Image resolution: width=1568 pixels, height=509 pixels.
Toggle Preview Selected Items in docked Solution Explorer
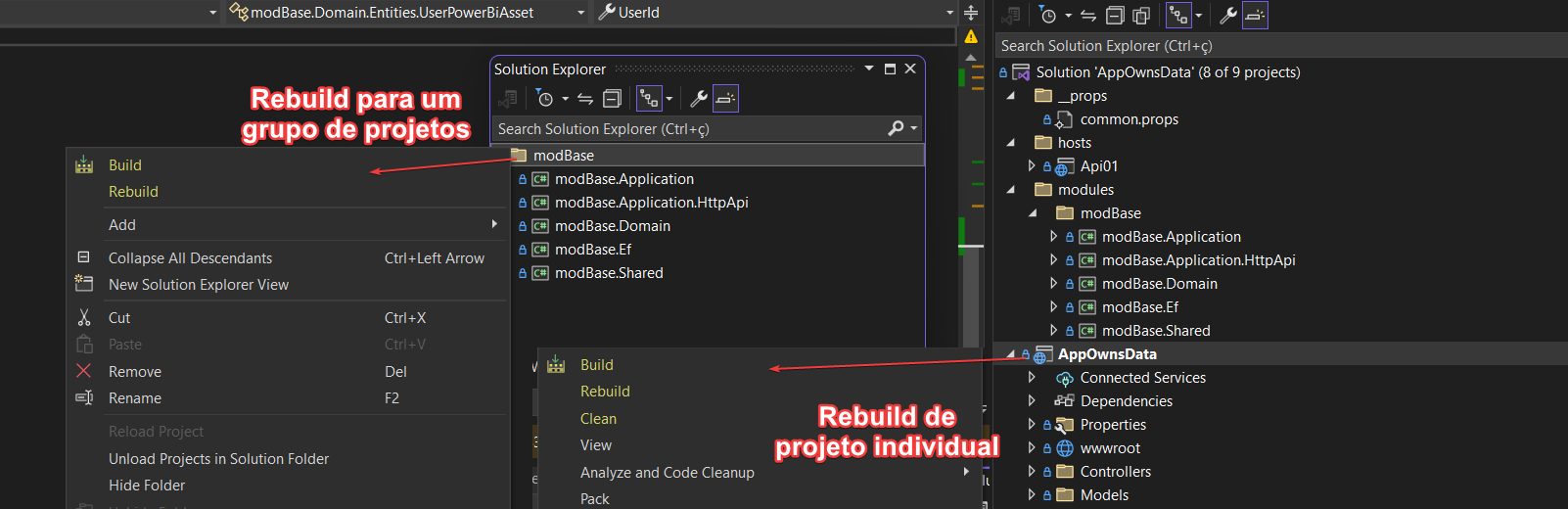tap(1255, 16)
